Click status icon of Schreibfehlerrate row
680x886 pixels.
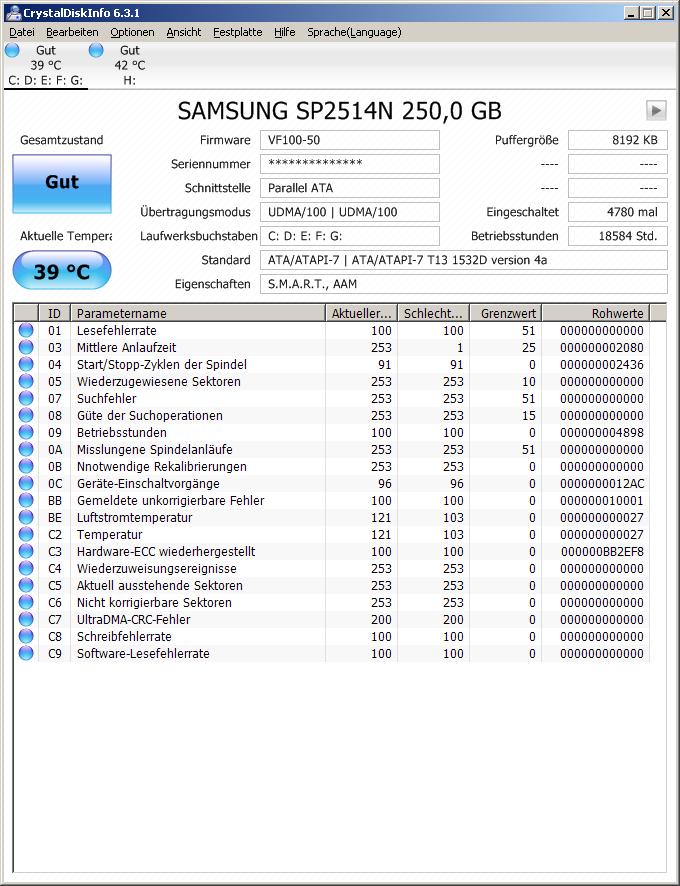coord(26,636)
